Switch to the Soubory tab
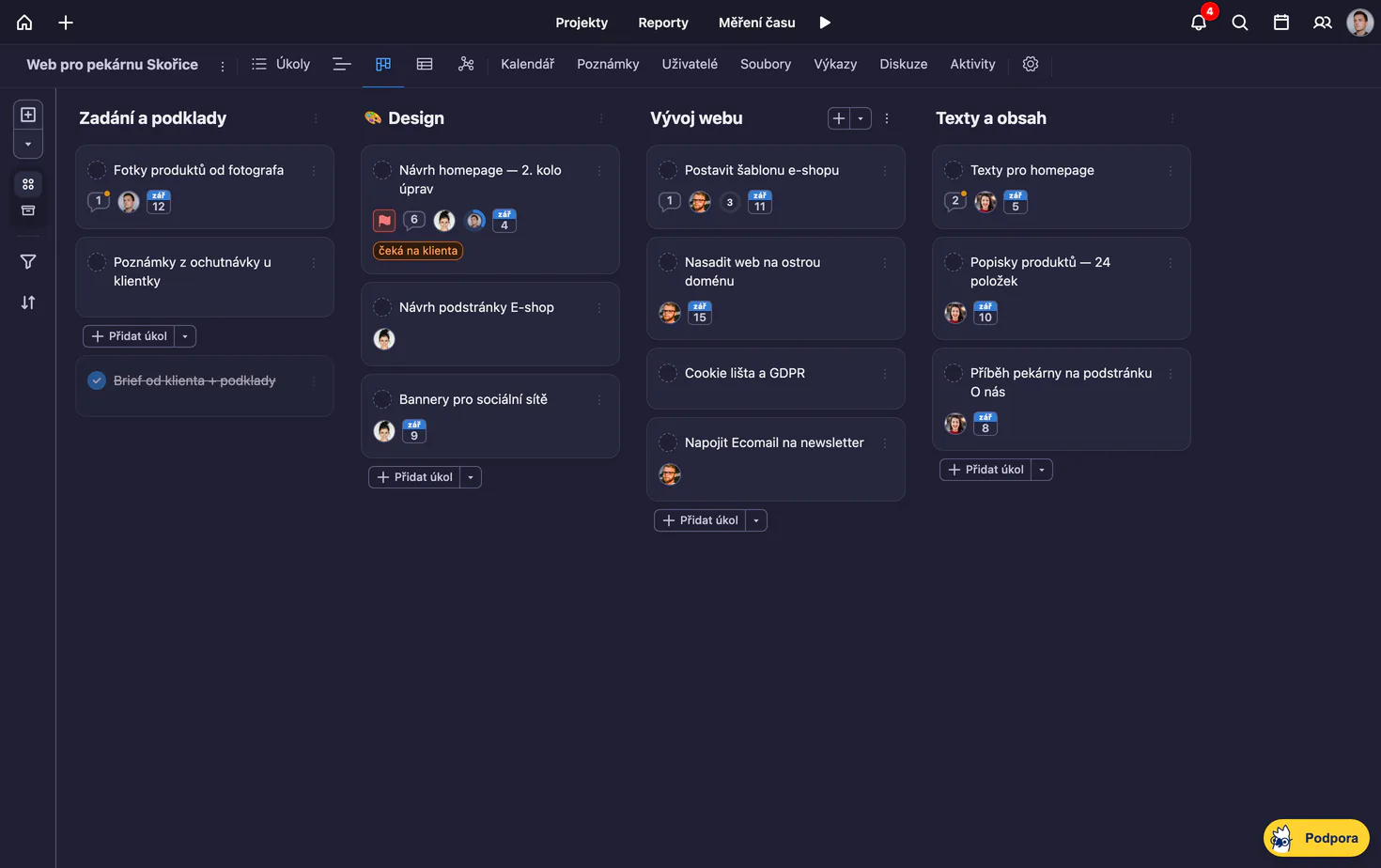The width and height of the screenshot is (1381, 868). [766, 64]
